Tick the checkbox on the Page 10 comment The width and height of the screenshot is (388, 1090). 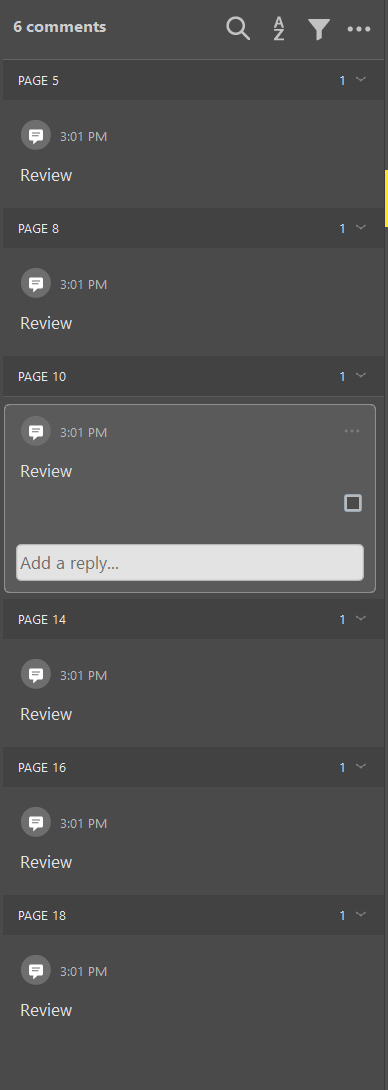click(x=353, y=503)
